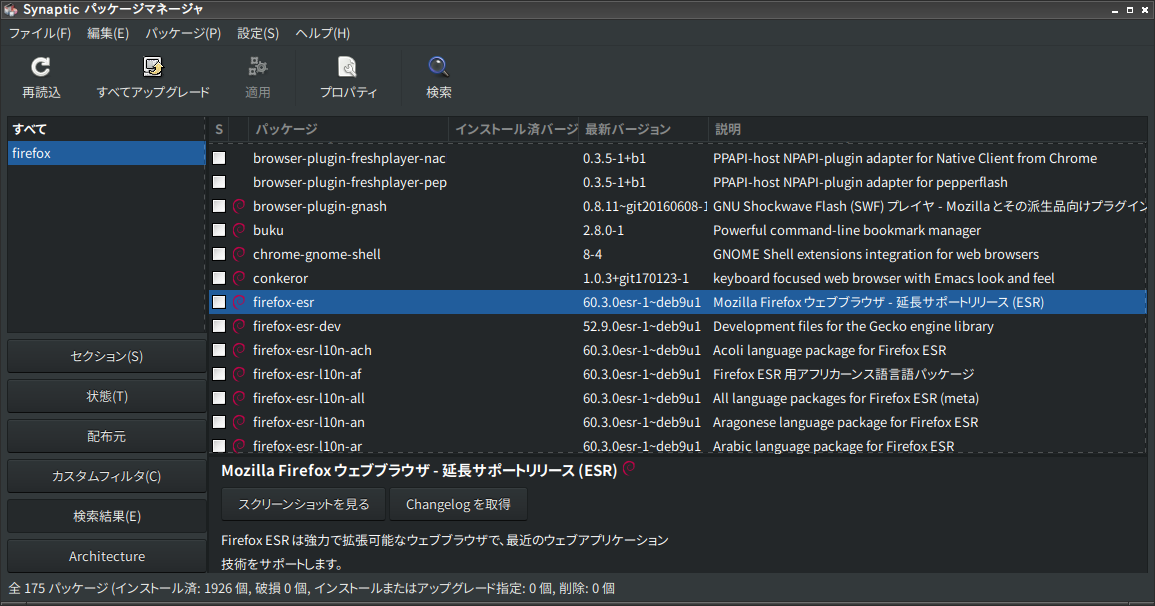Viewport: 1155px width, 606px height.
Task: Click the Debian swirl after the description heading
Action: pos(628,468)
